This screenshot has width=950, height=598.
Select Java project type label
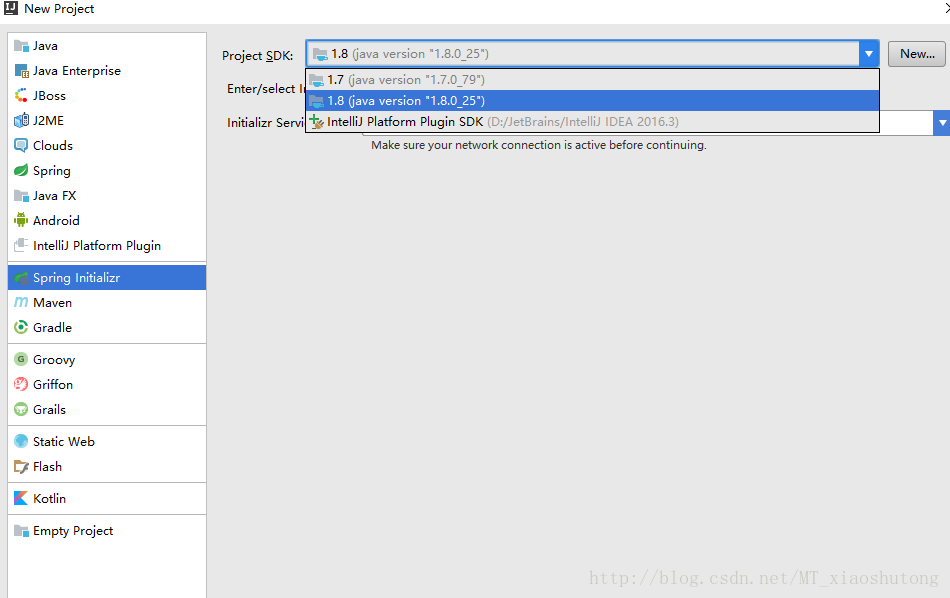coord(45,46)
